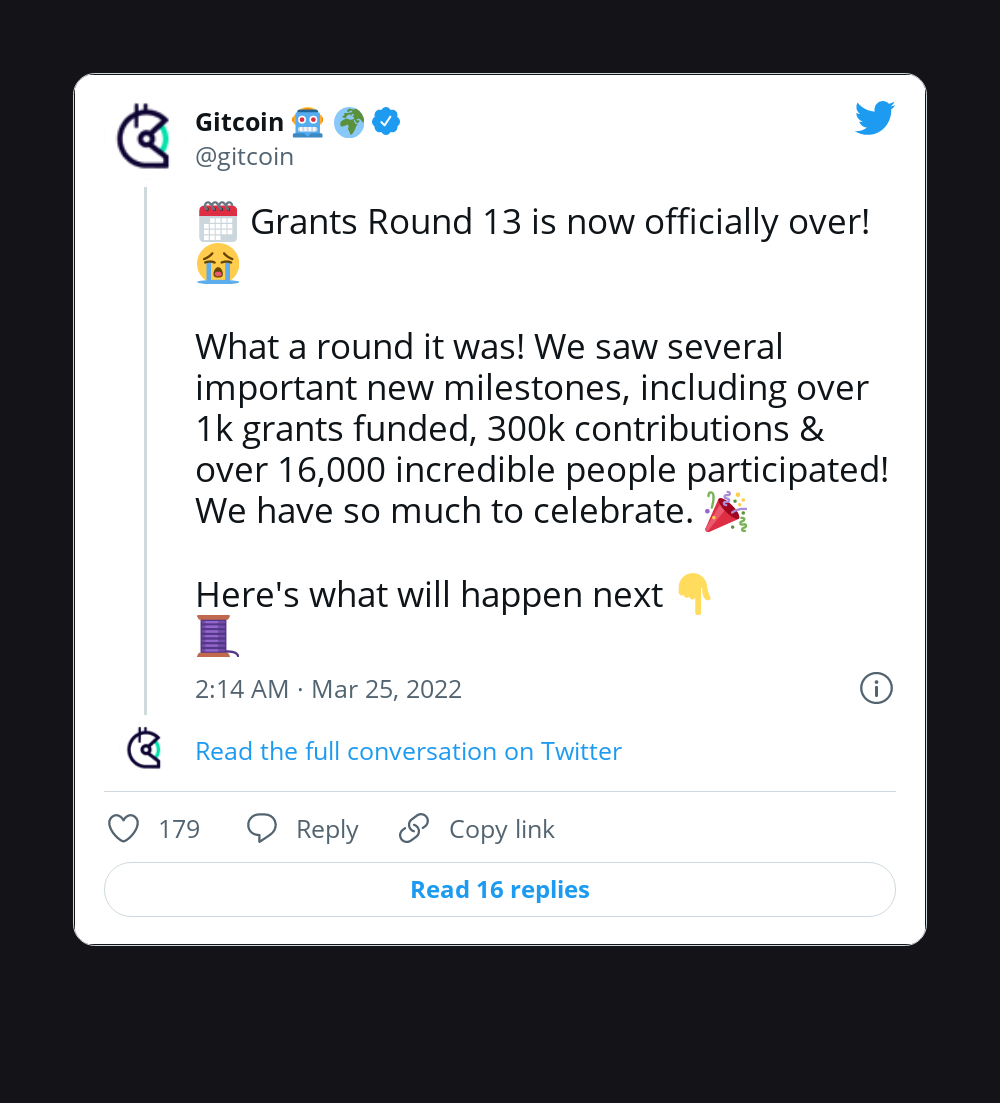Click the Gitcoin profile avatar
Image resolution: width=1000 pixels, height=1103 pixels.
(143, 135)
